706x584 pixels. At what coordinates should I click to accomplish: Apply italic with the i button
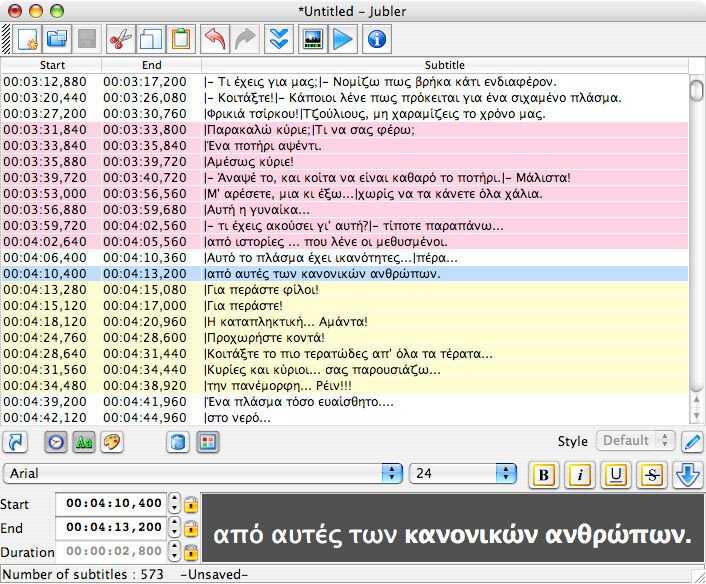[x=579, y=475]
